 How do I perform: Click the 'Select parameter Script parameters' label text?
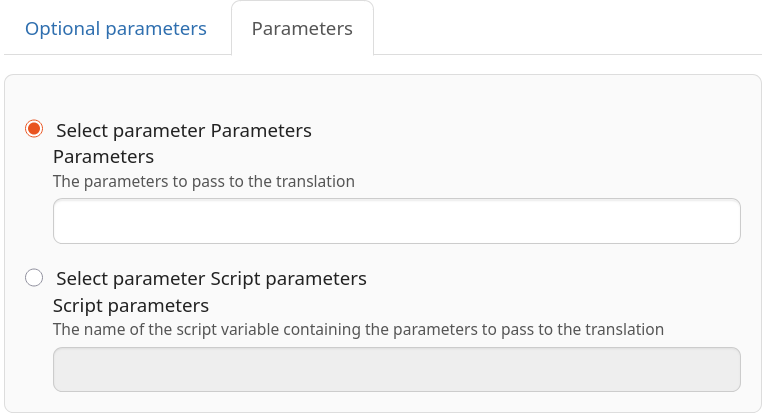211,278
